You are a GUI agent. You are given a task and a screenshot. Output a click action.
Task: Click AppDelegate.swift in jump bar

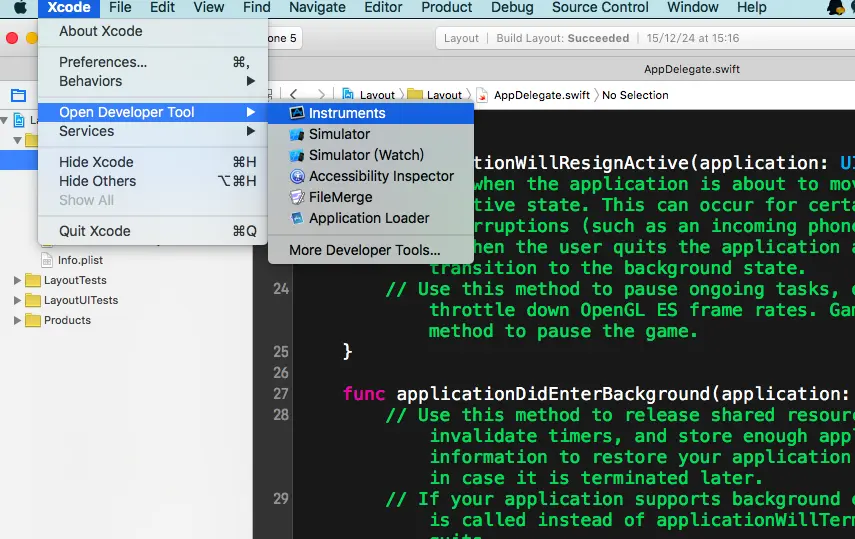coord(533,95)
